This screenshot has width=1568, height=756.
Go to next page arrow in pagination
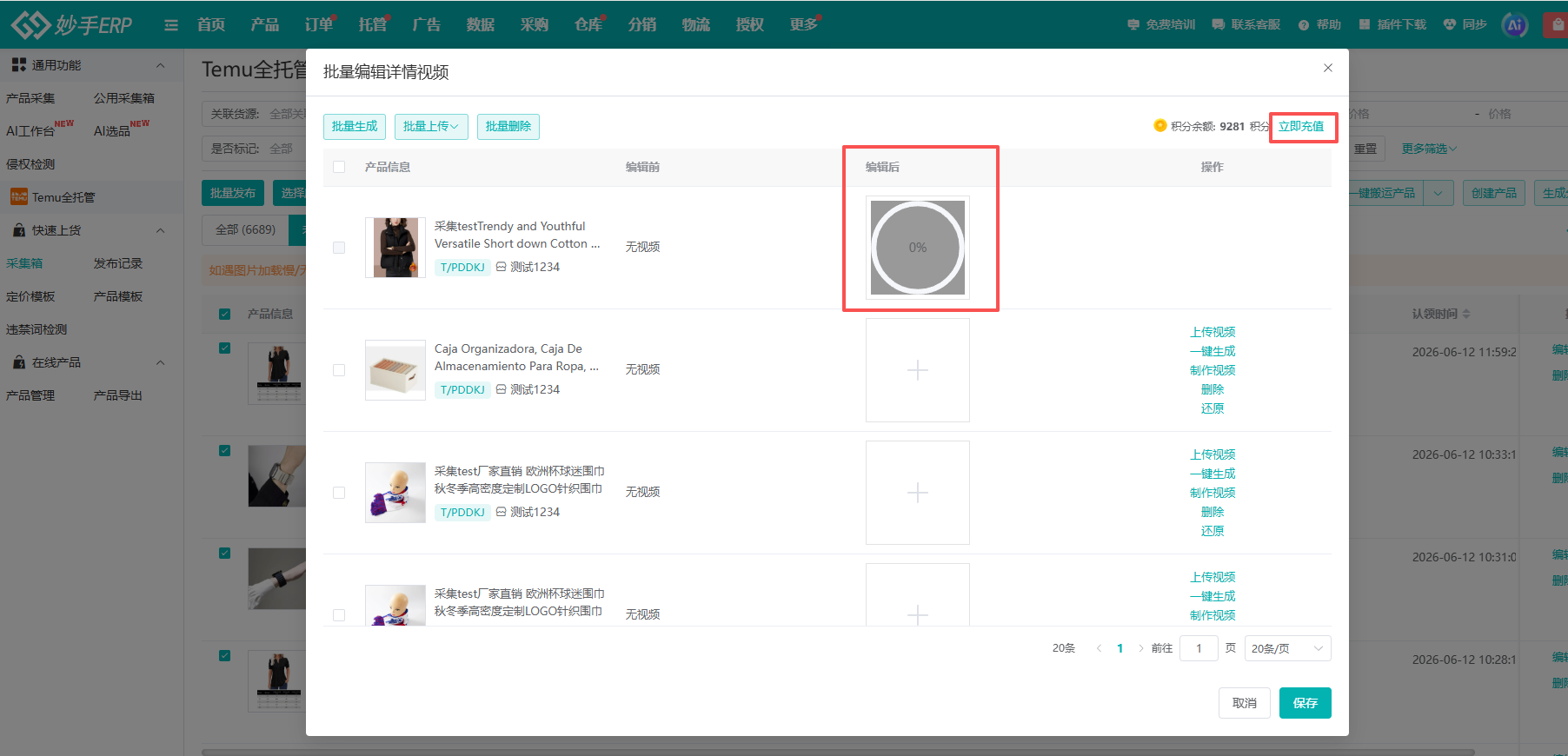click(x=1141, y=648)
